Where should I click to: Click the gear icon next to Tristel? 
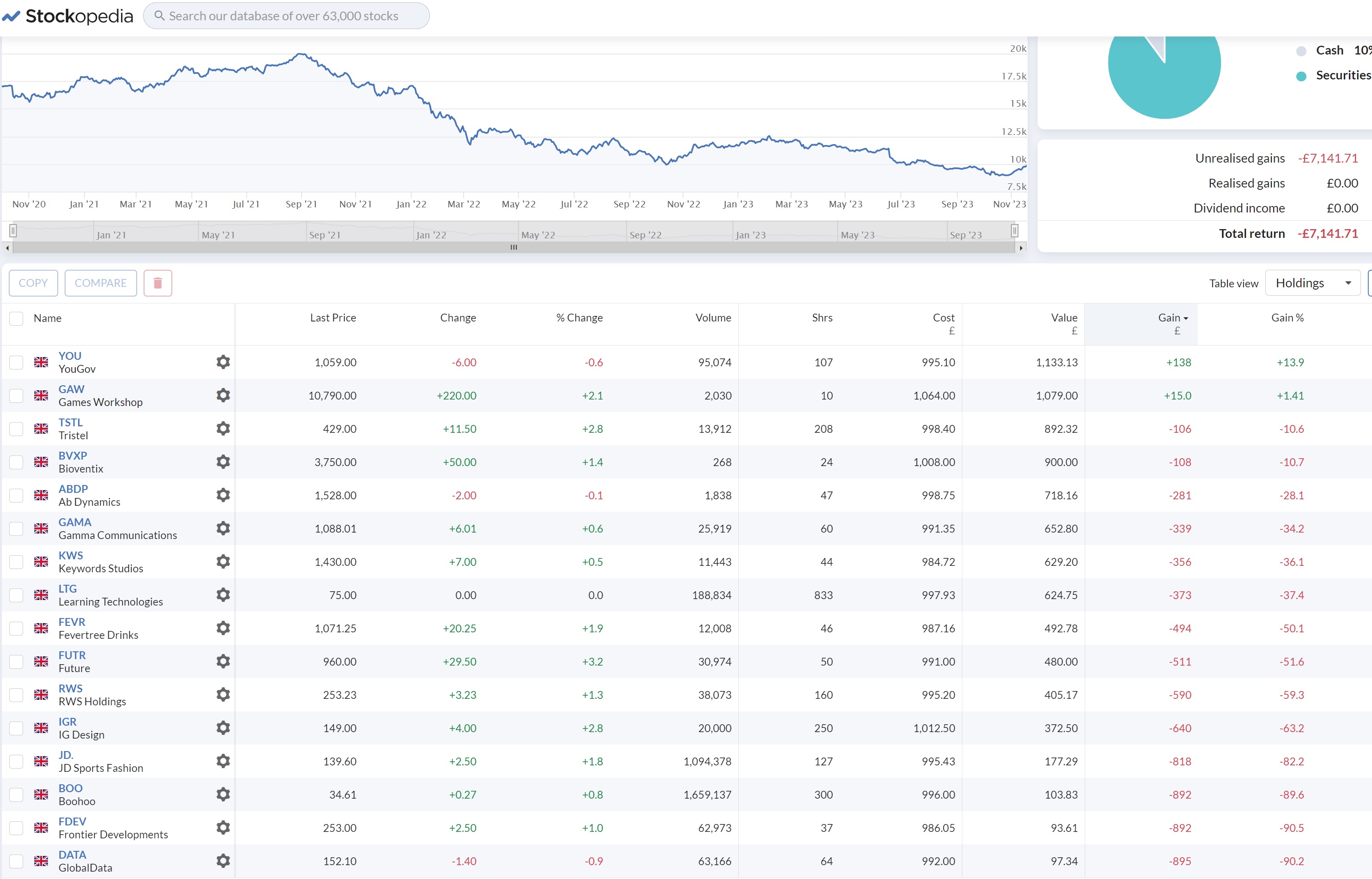(x=223, y=429)
